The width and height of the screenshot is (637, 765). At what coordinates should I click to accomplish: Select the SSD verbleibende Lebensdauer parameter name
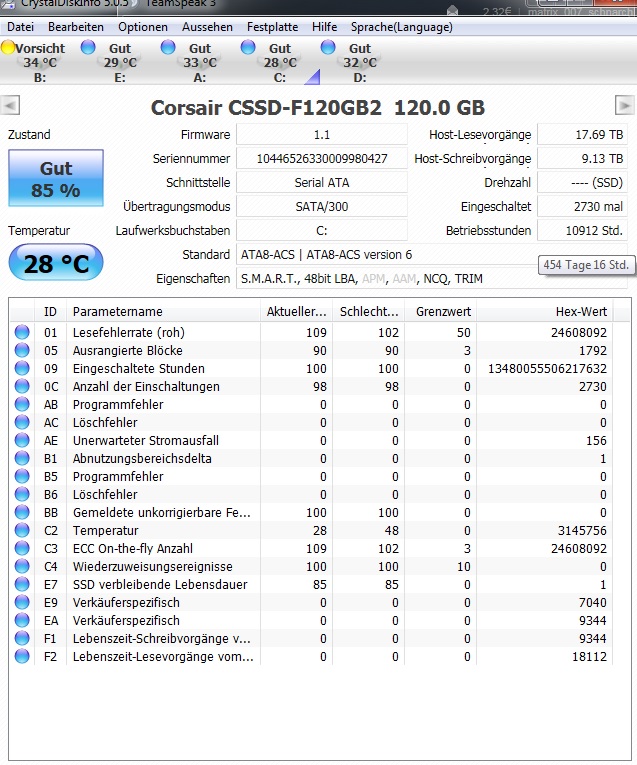pyautogui.click(x=160, y=584)
